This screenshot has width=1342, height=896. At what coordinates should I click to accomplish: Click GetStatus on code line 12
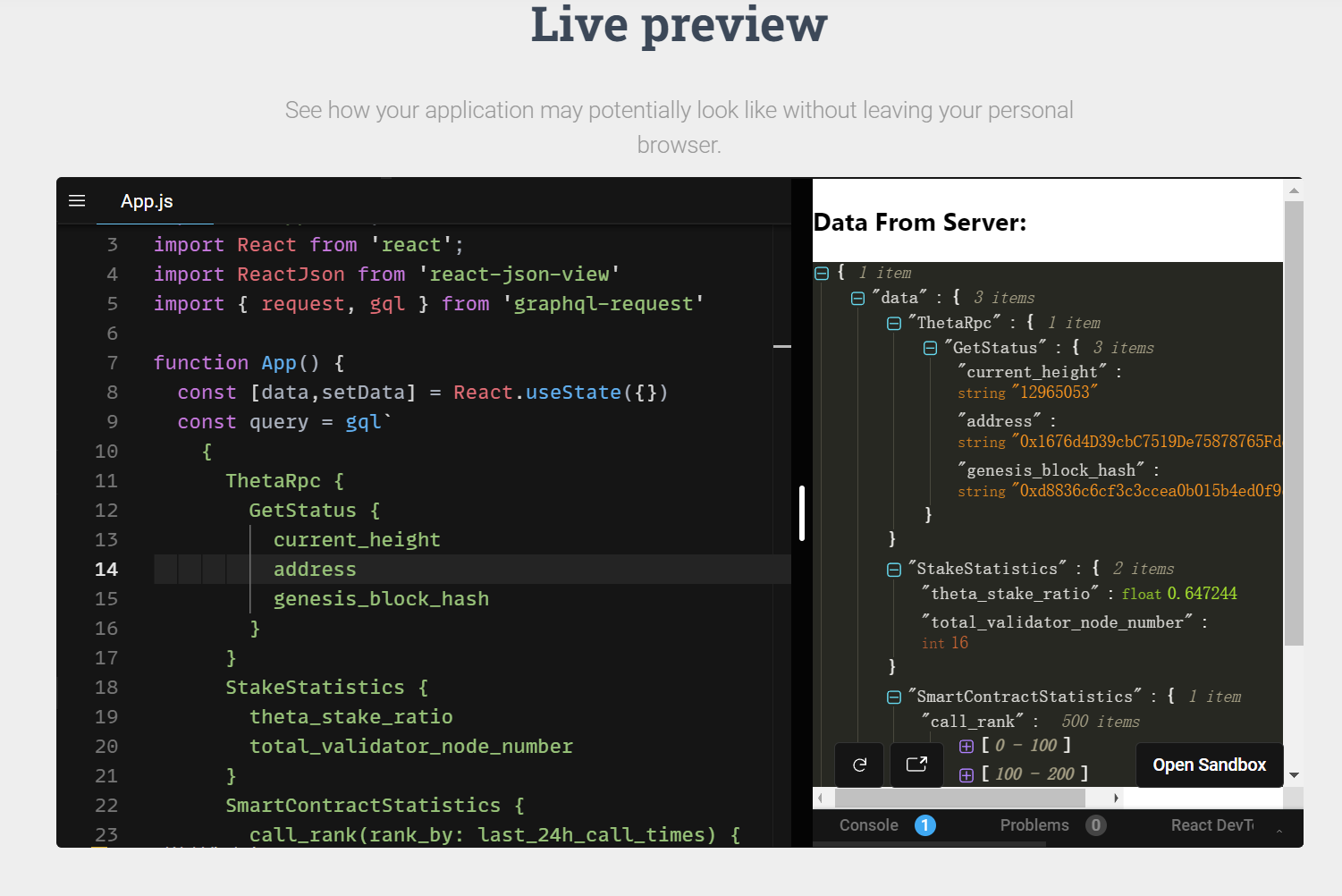click(x=302, y=511)
